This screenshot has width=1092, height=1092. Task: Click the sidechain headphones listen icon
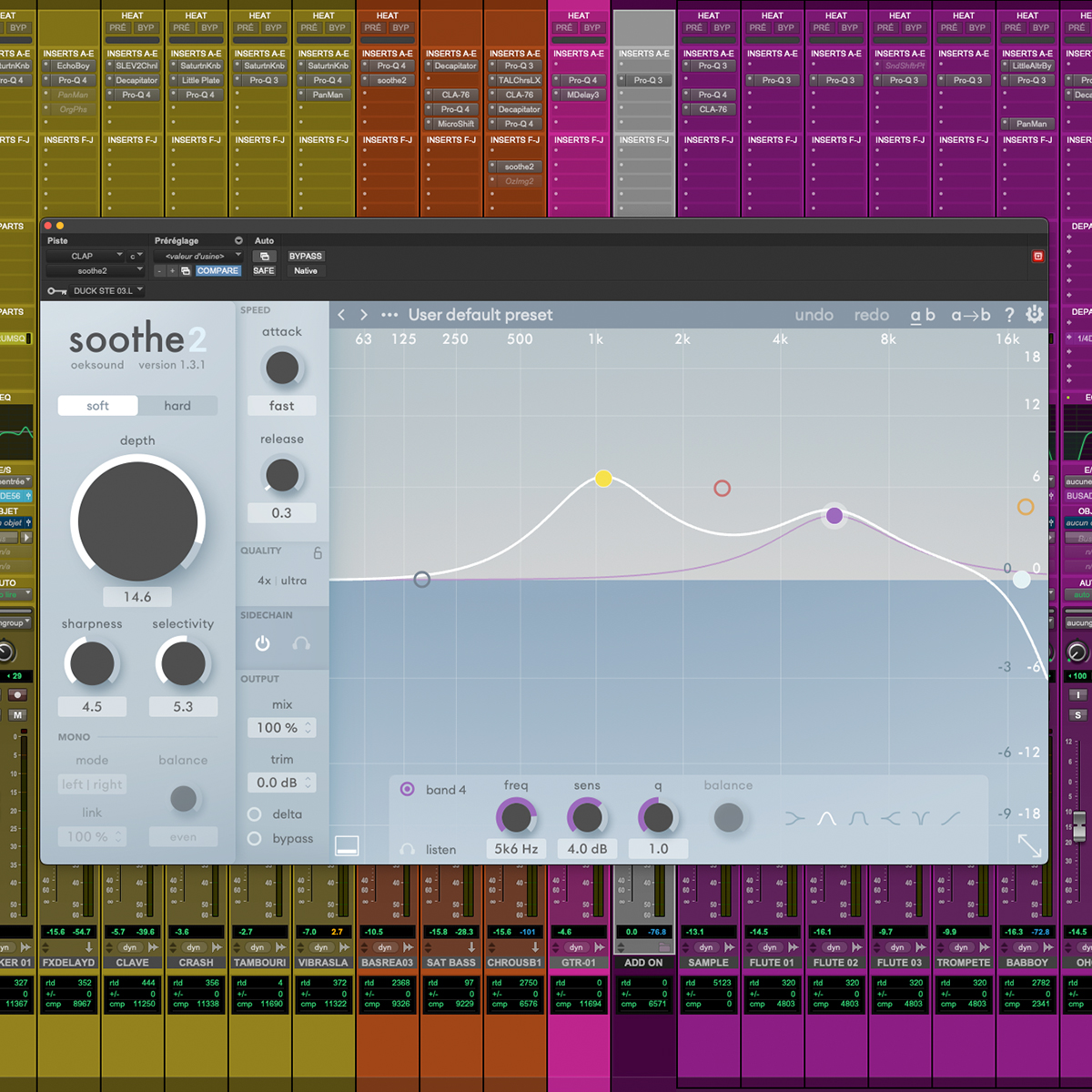coord(301,643)
